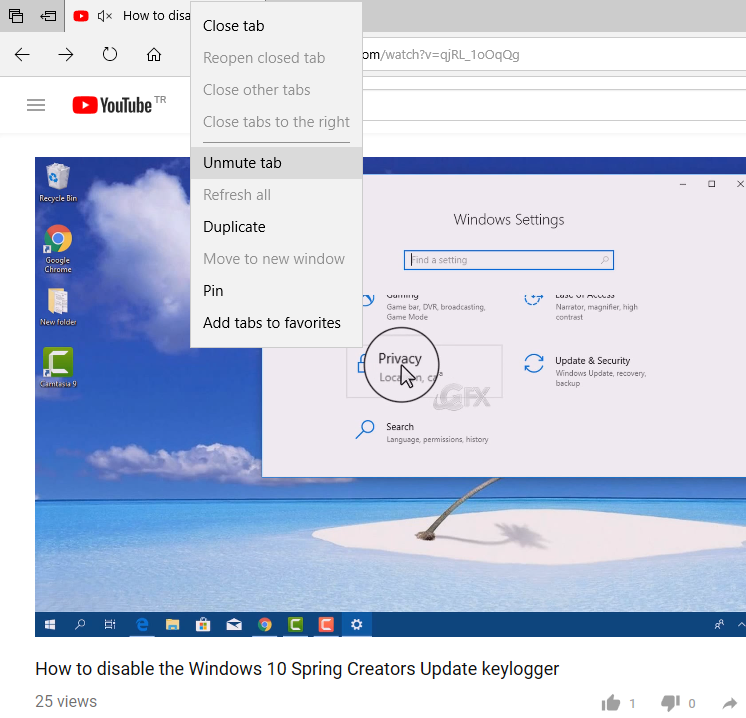Click the YouTube search box

pos(554,105)
